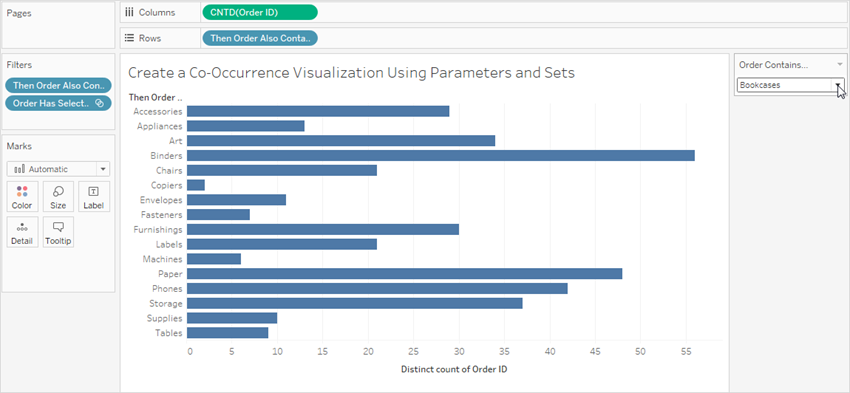Open the Tooltip marks card
The width and height of the screenshot is (850, 393).
[x=58, y=232]
